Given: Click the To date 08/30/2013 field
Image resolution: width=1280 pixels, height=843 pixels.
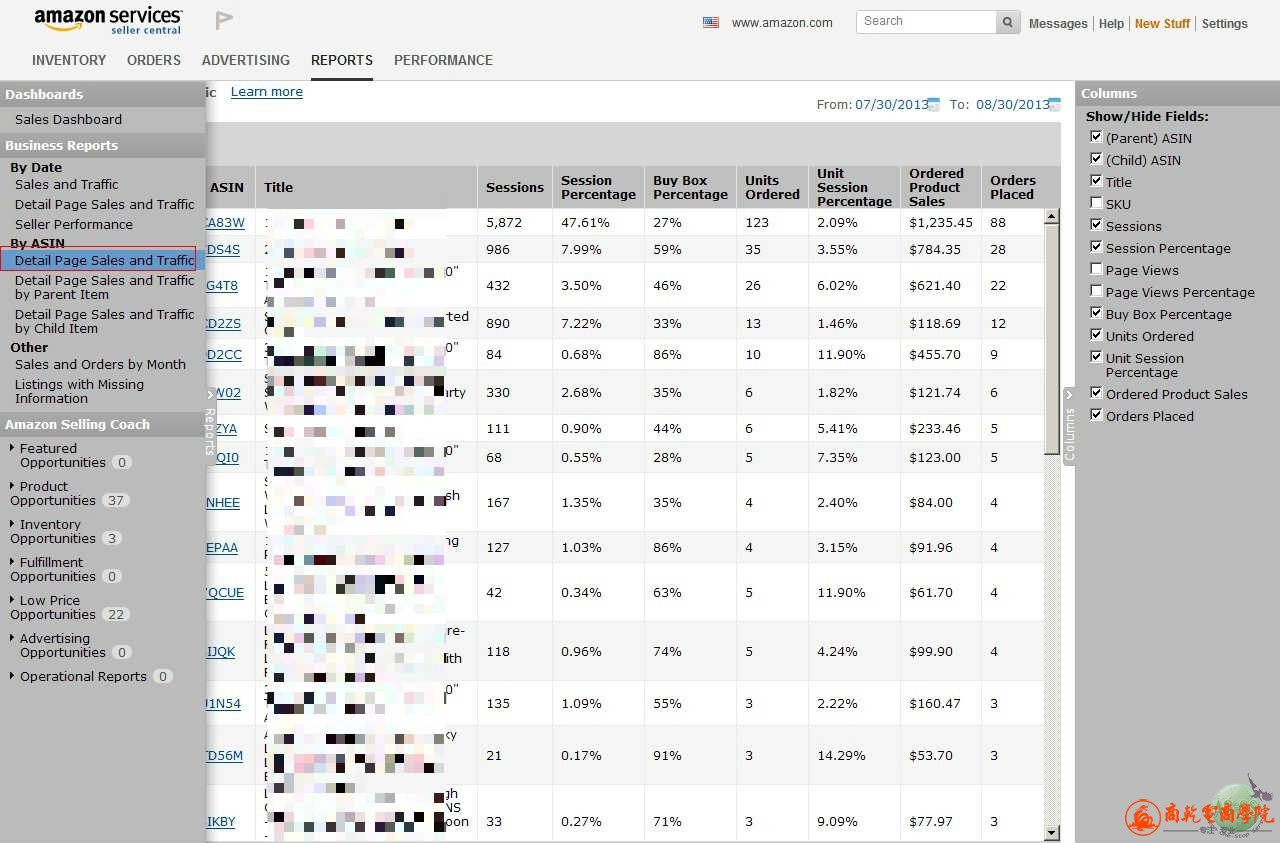Looking at the screenshot, I should [1013, 104].
